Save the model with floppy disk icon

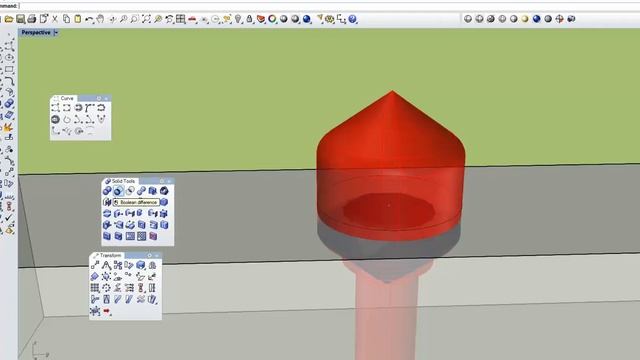coord(20,19)
